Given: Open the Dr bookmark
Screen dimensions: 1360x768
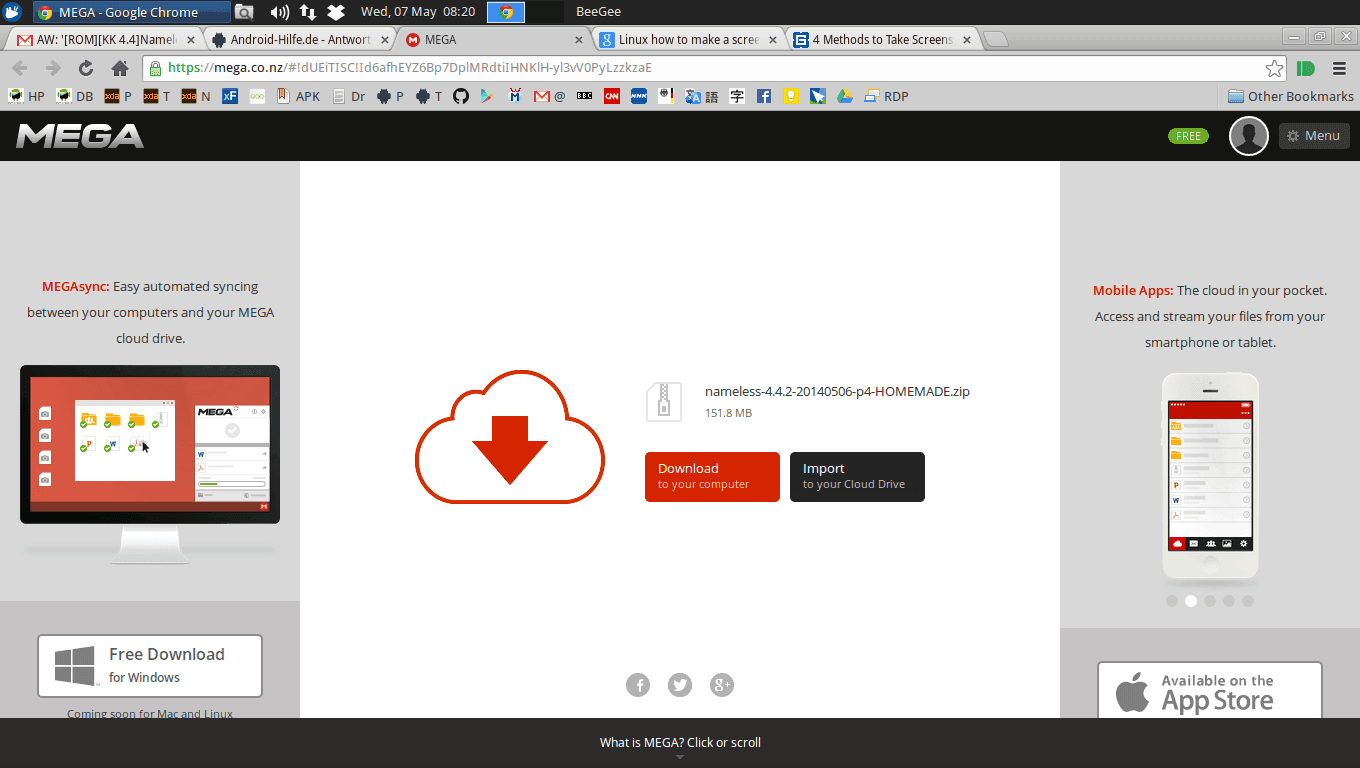Looking at the screenshot, I should pos(348,96).
